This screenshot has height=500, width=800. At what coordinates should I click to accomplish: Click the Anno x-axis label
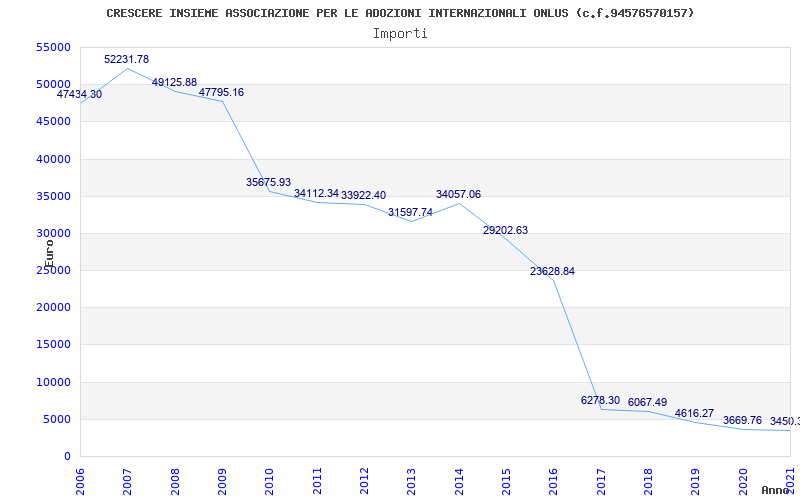coord(776,490)
